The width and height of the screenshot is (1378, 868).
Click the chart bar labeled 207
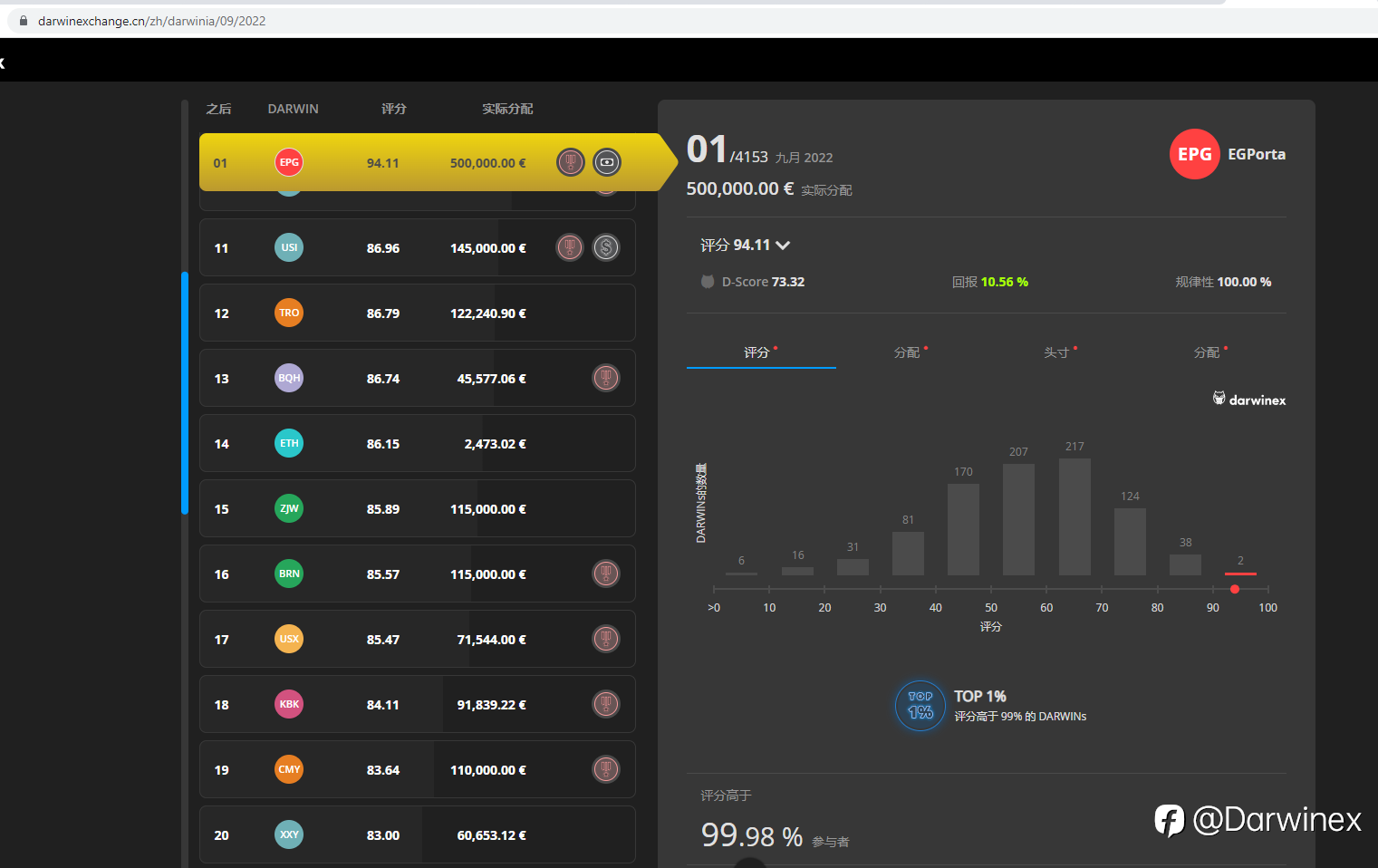1018,519
